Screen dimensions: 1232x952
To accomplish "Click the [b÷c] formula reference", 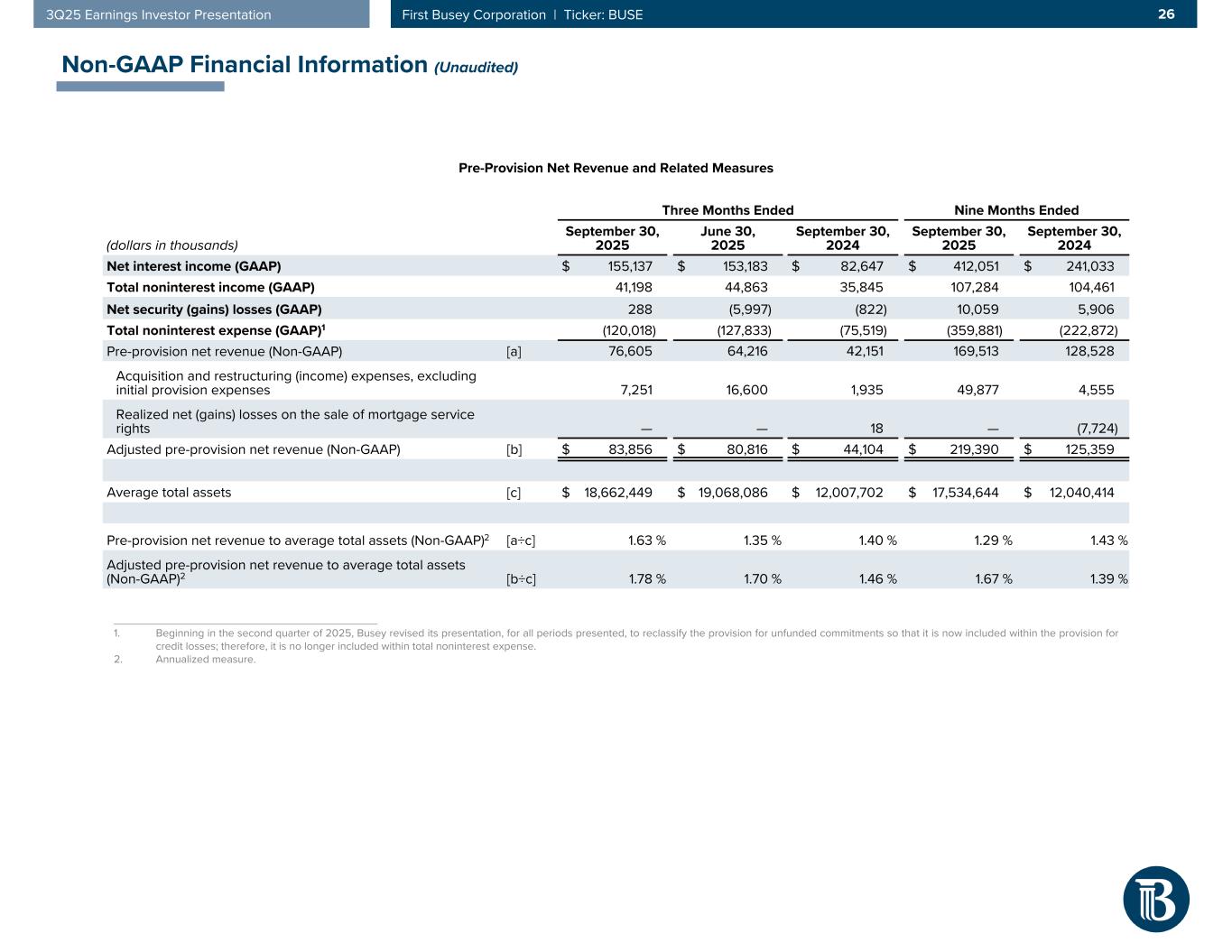I will 521,579.
